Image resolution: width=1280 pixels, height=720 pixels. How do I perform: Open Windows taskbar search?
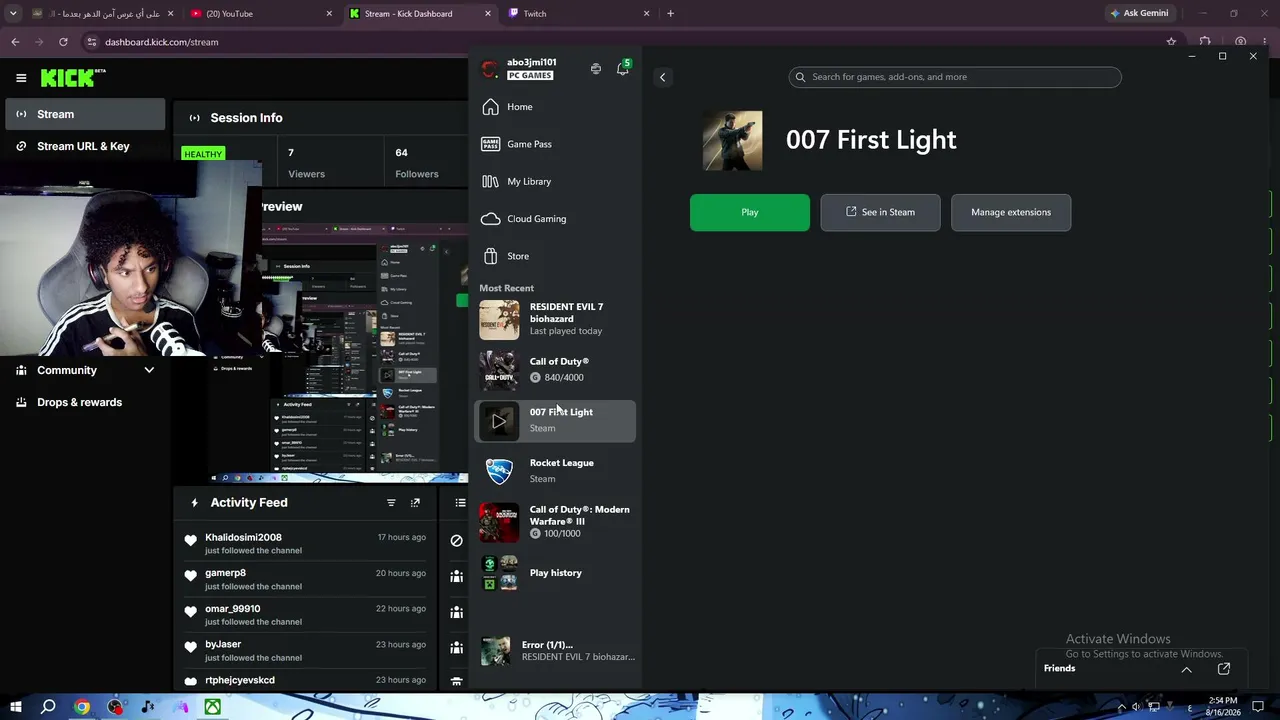point(48,707)
